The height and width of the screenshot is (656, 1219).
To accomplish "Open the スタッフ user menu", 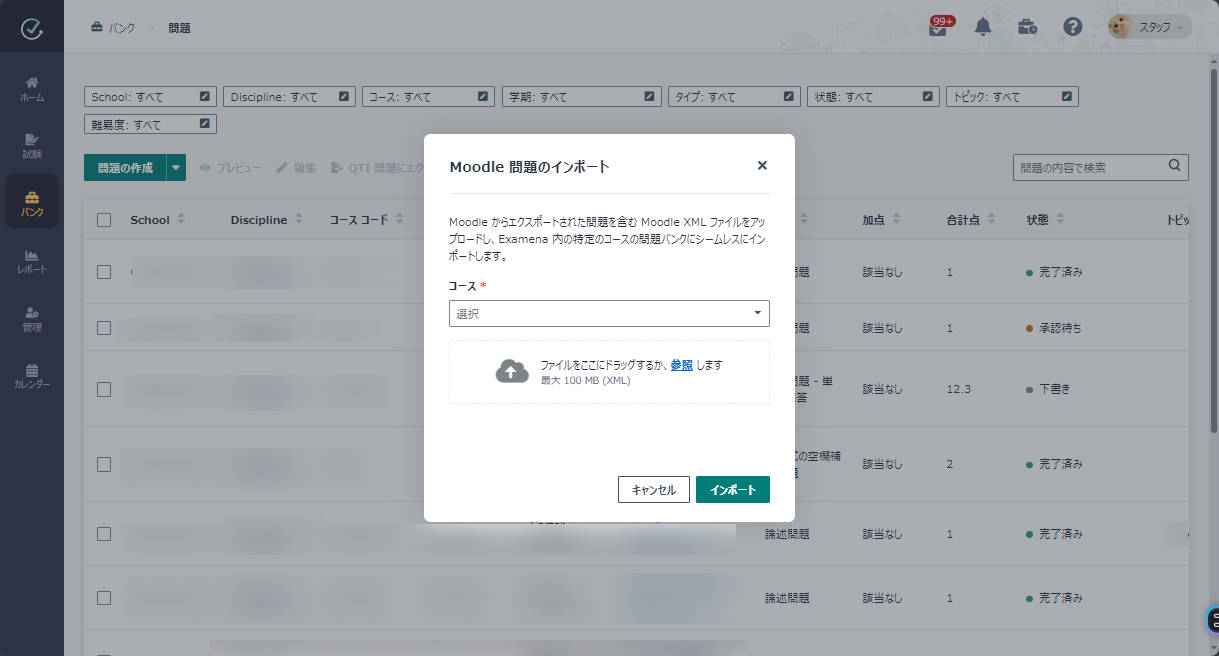I will (1151, 27).
